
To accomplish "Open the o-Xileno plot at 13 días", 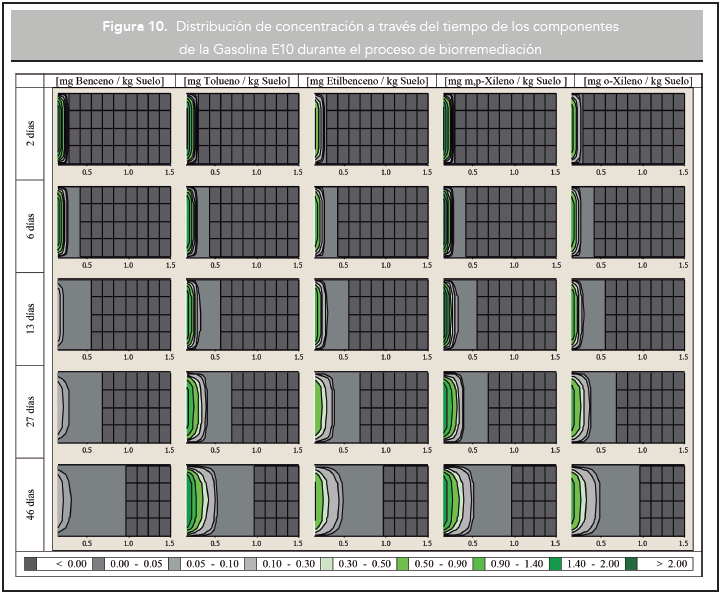I will [x=628, y=314].
